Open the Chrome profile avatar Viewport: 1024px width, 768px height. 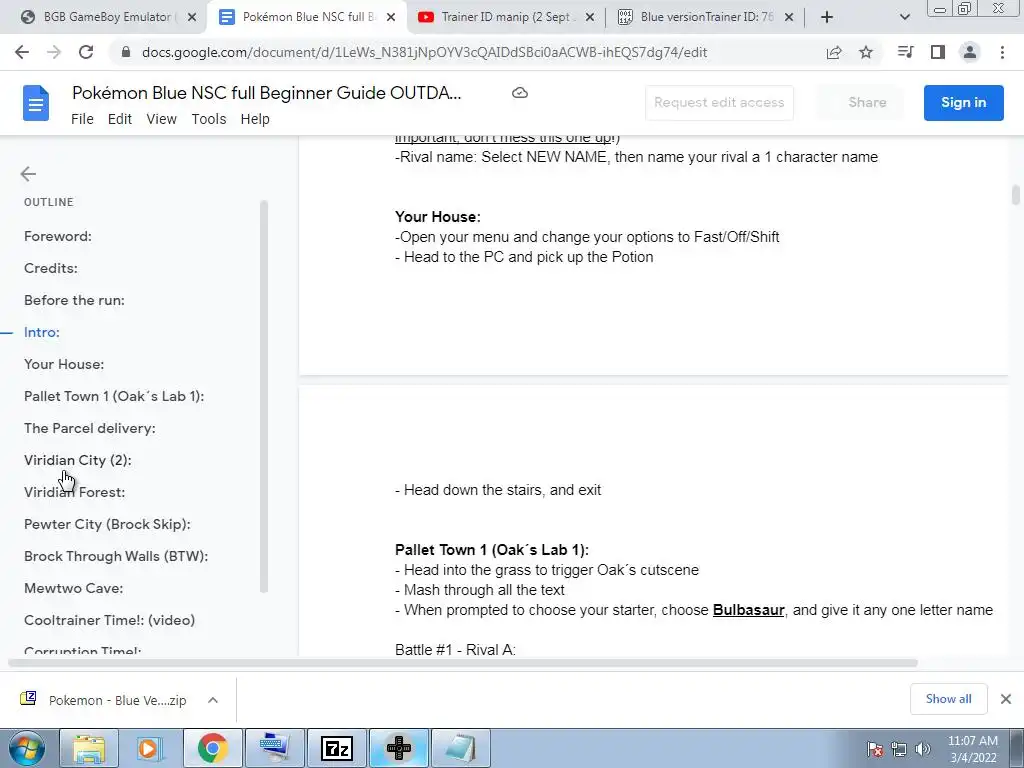[x=970, y=52]
